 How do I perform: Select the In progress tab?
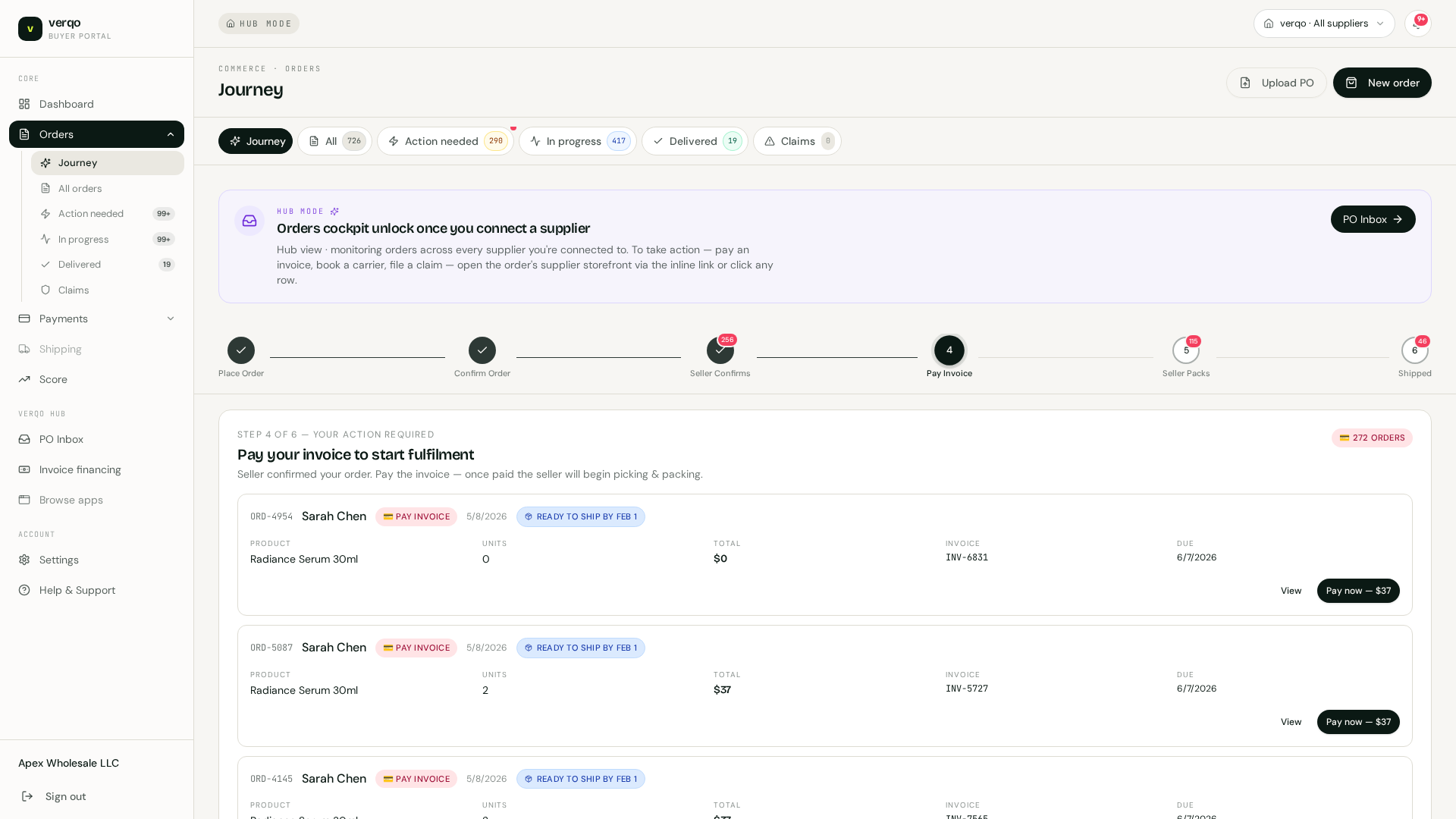tap(578, 141)
